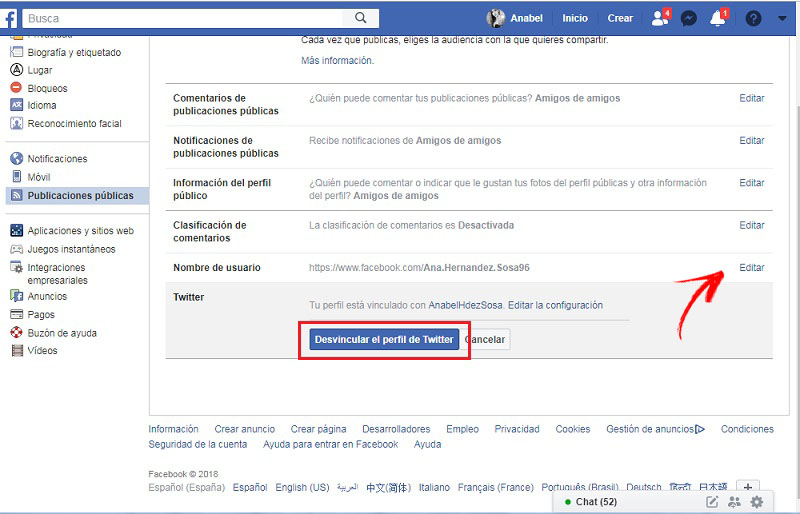Click the Notificaciones globe icon
The height and width of the screenshot is (514, 800).
pos(17,158)
